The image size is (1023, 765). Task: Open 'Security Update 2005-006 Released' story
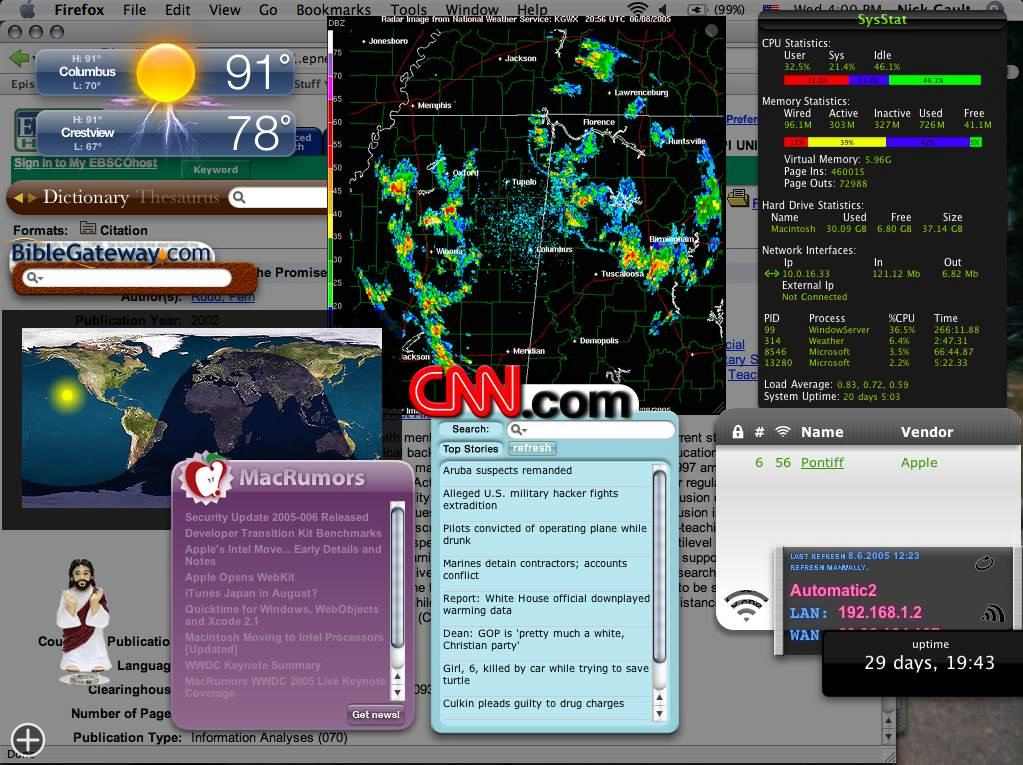(x=277, y=517)
